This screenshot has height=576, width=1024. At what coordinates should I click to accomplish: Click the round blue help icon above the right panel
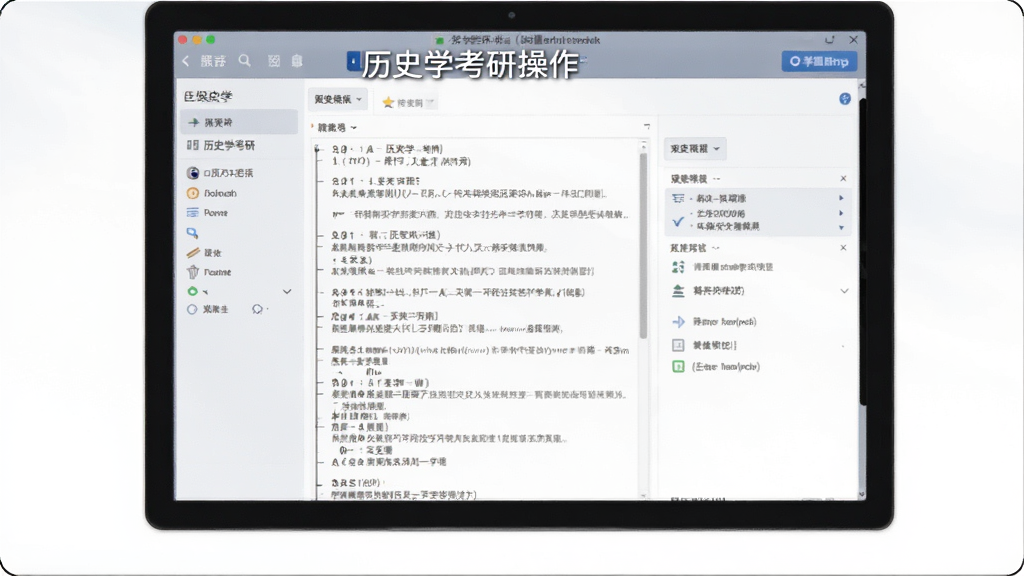coord(845,99)
